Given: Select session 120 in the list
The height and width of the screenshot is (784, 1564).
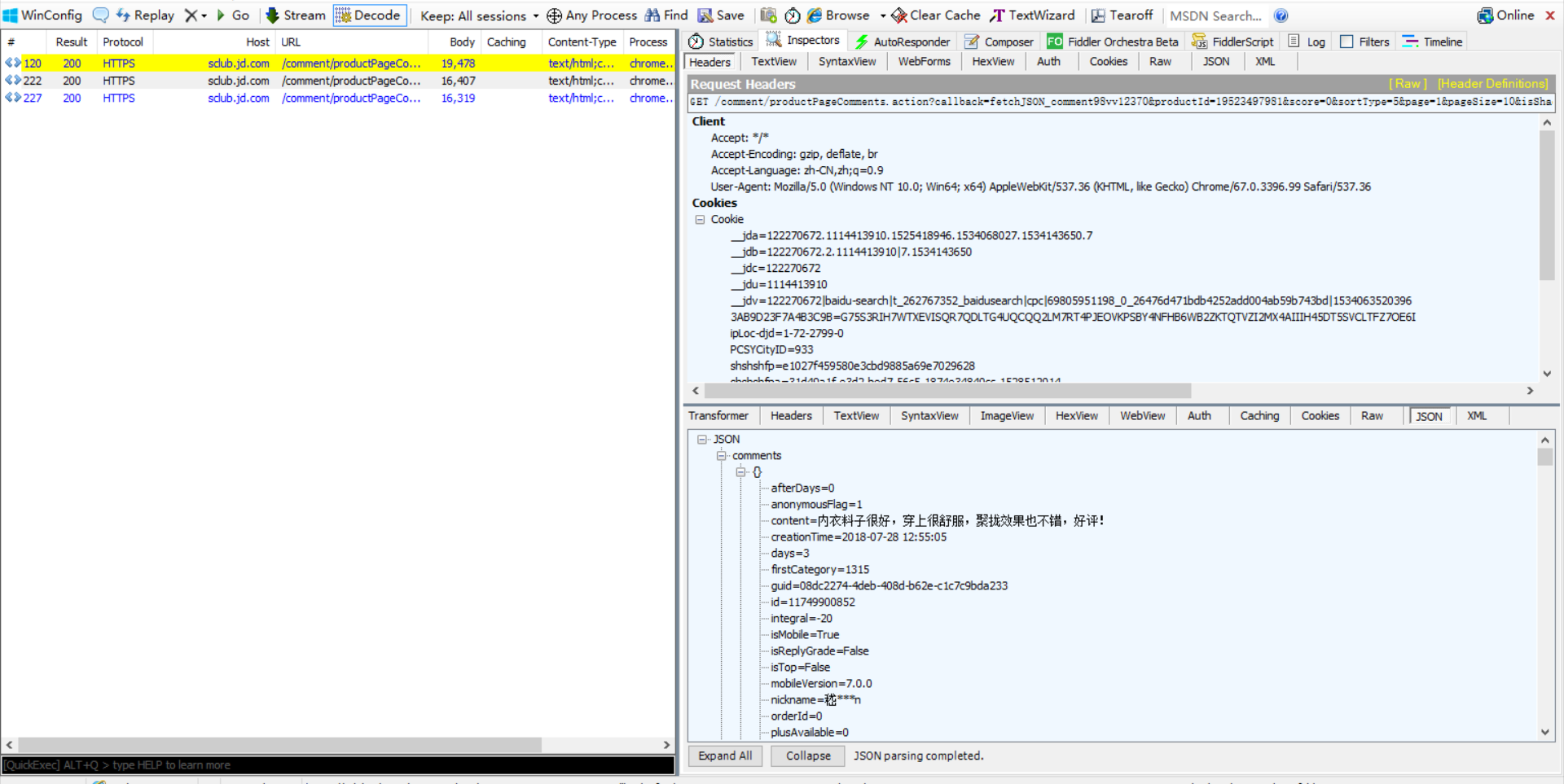Looking at the screenshot, I should tap(338, 64).
